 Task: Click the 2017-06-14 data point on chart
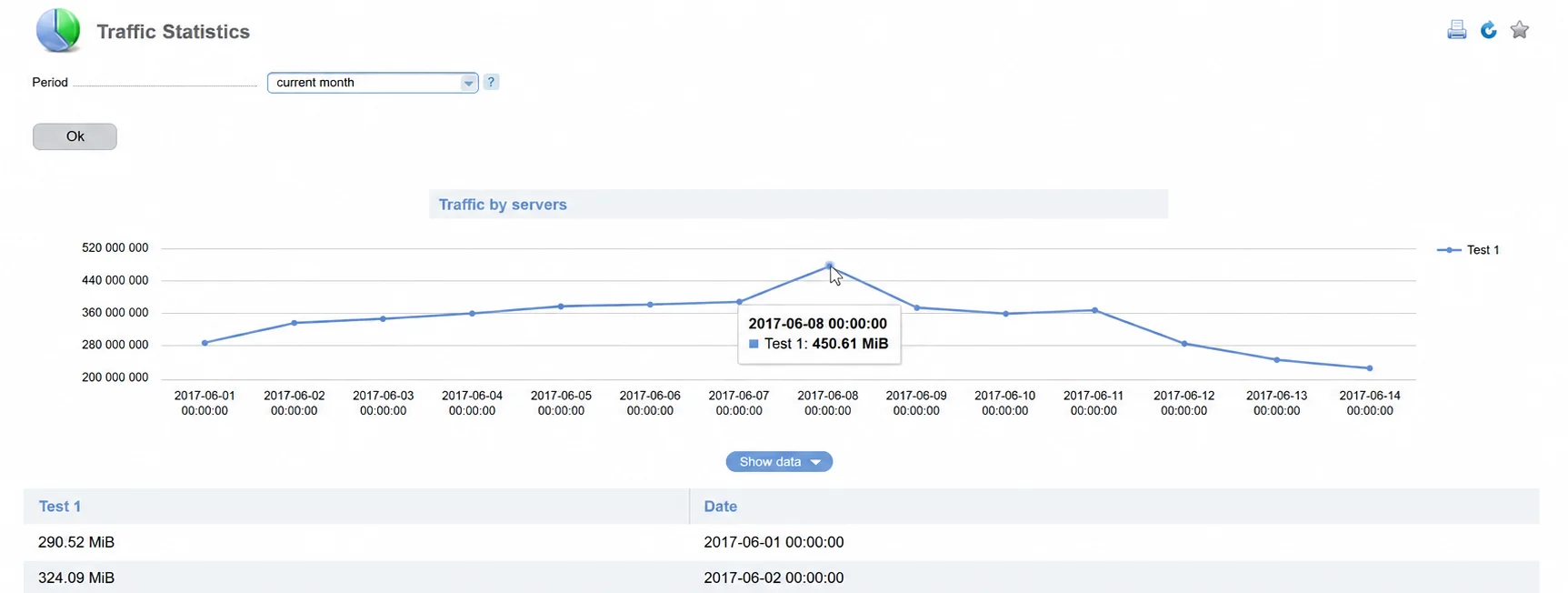[x=1370, y=368]
